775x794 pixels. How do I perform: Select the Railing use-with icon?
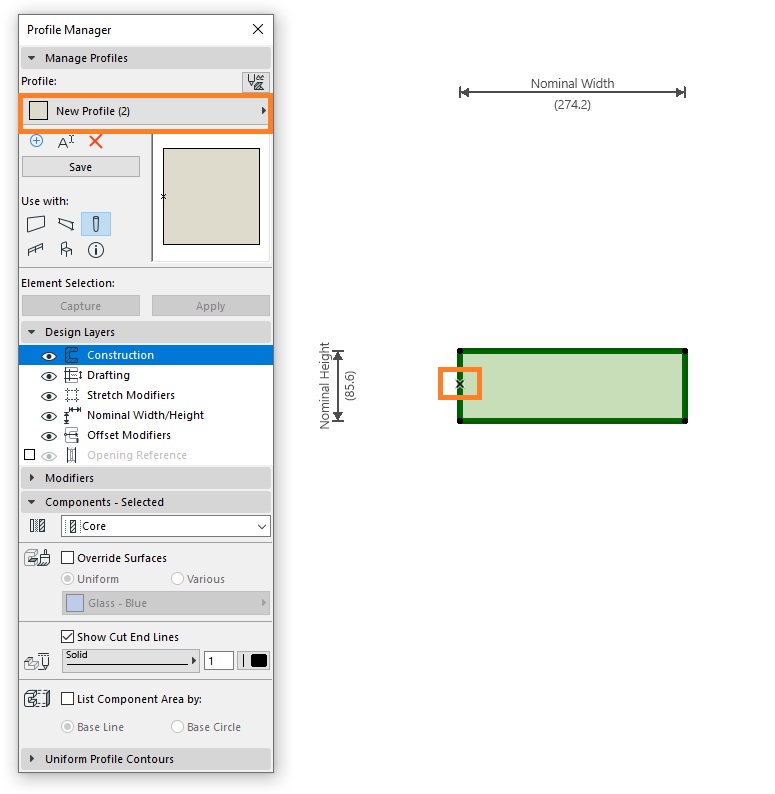coord(35,250)
